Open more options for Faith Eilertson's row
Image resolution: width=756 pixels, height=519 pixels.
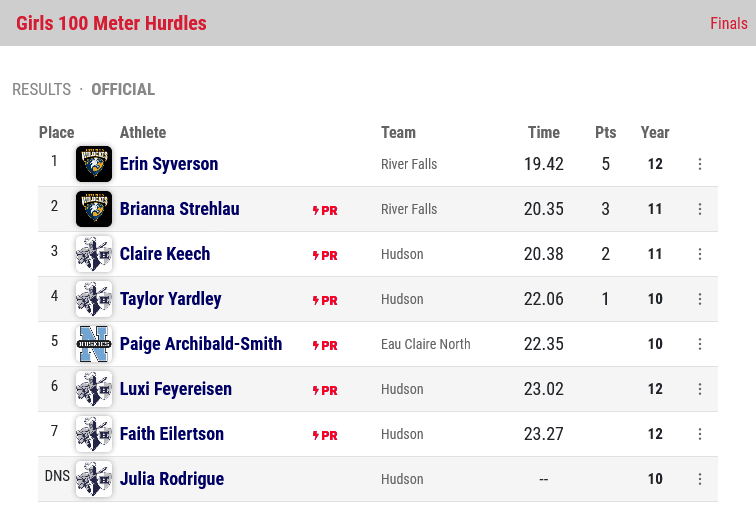pyautogui.click(x=700, y=434)
